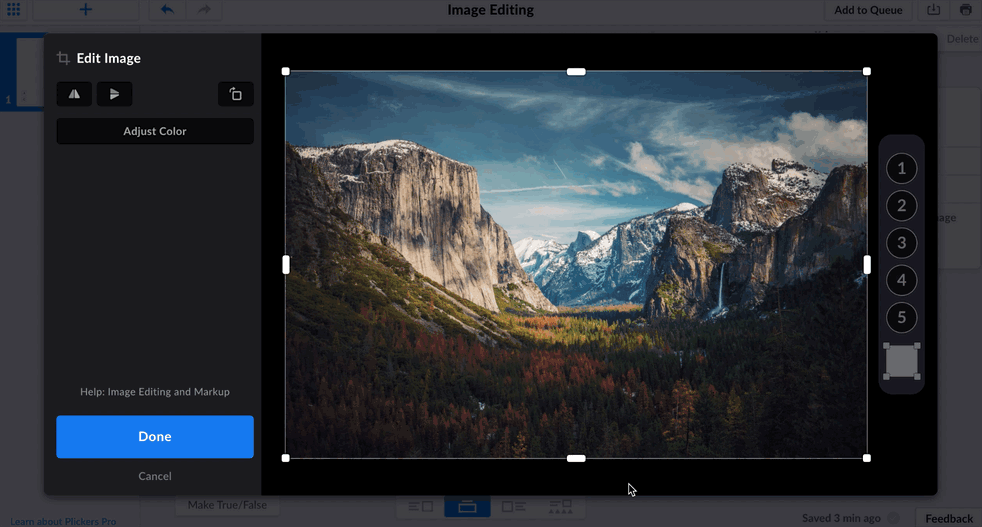Viewport: 982px width, 527px height.
Task: Open the Adjust Color panel
Action: tap(155, 131)
